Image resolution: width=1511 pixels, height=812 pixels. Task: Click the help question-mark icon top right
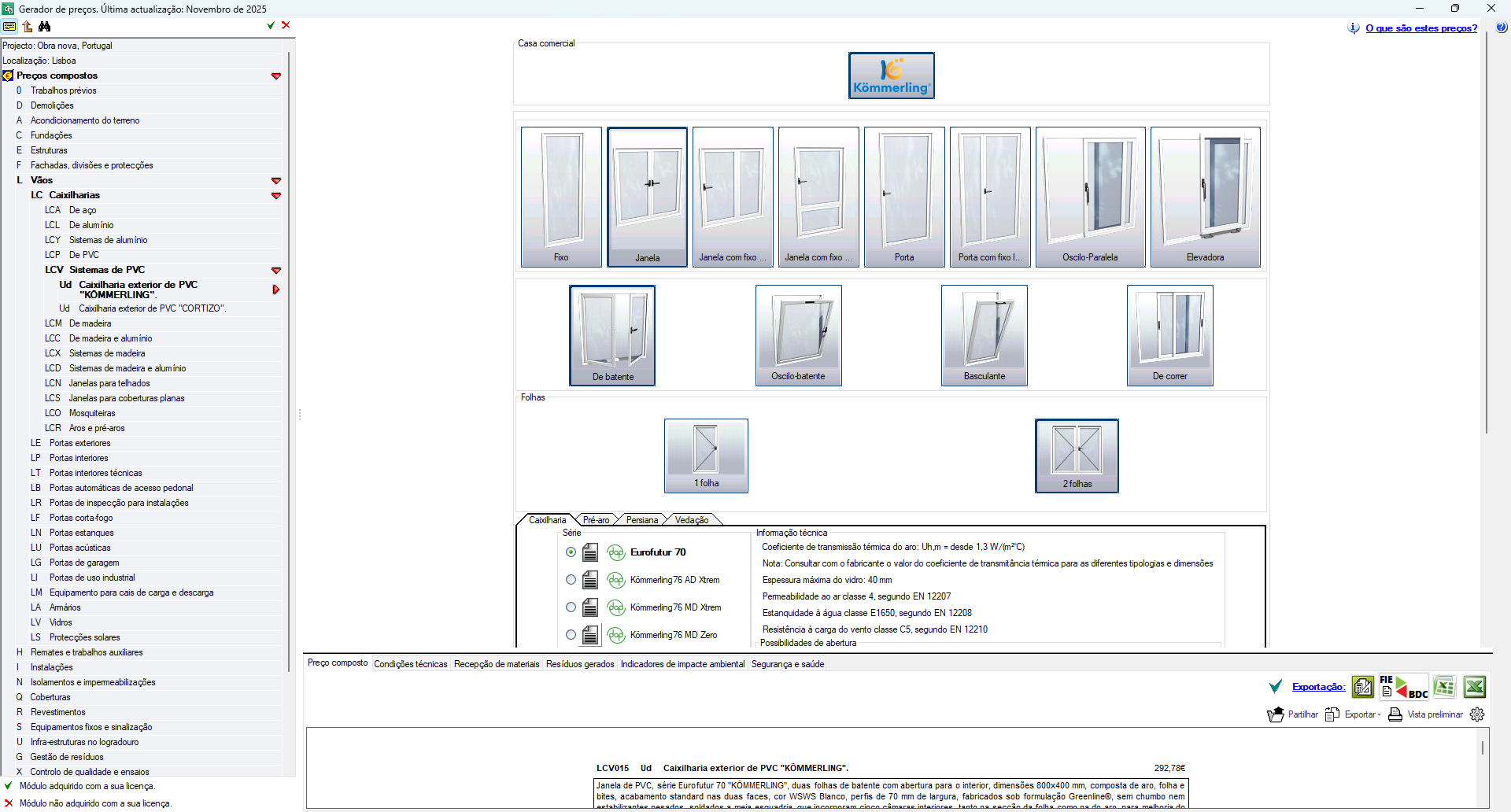click(x=1502, y=28)
